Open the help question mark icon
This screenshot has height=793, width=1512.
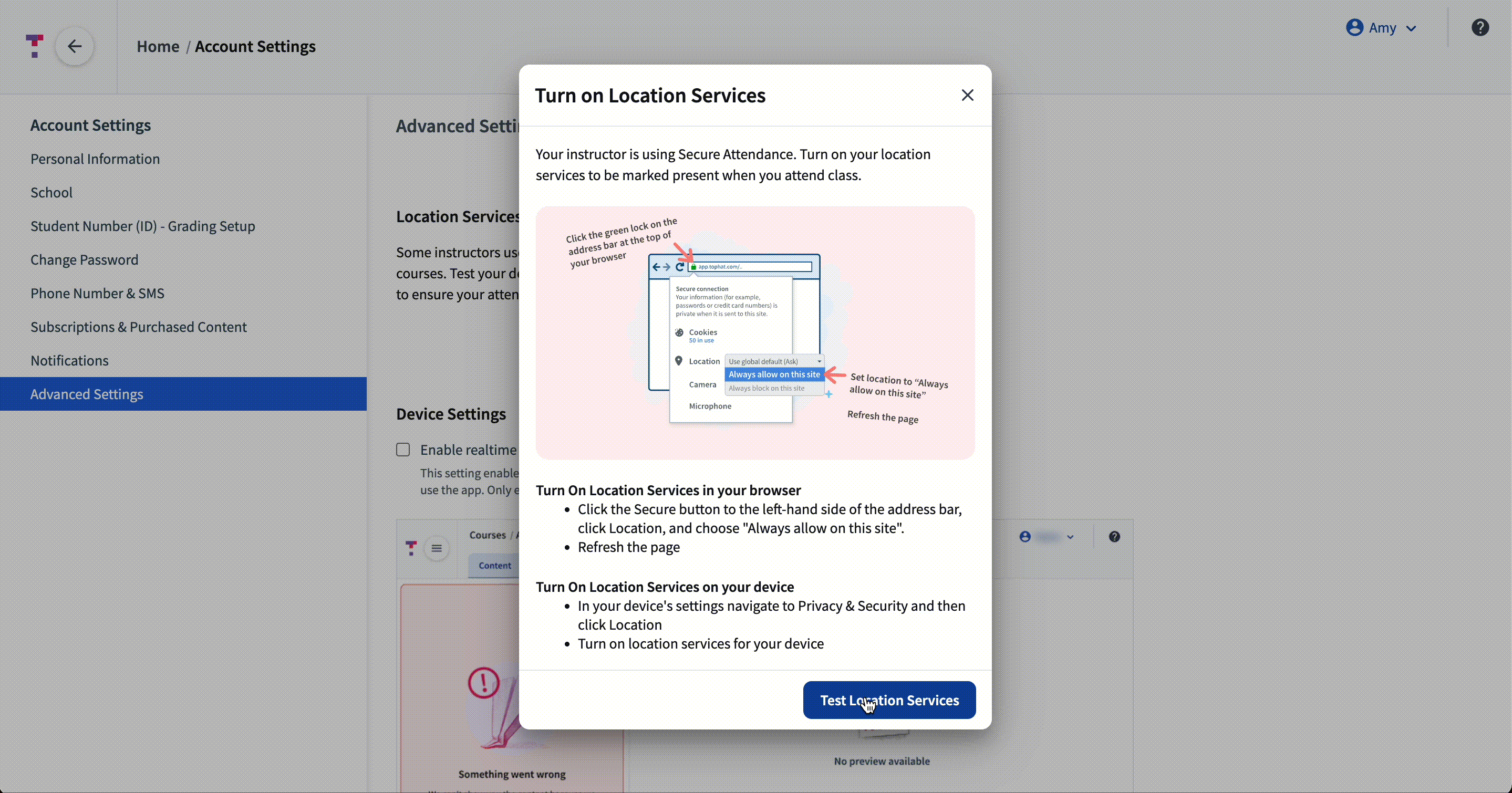1480,27
